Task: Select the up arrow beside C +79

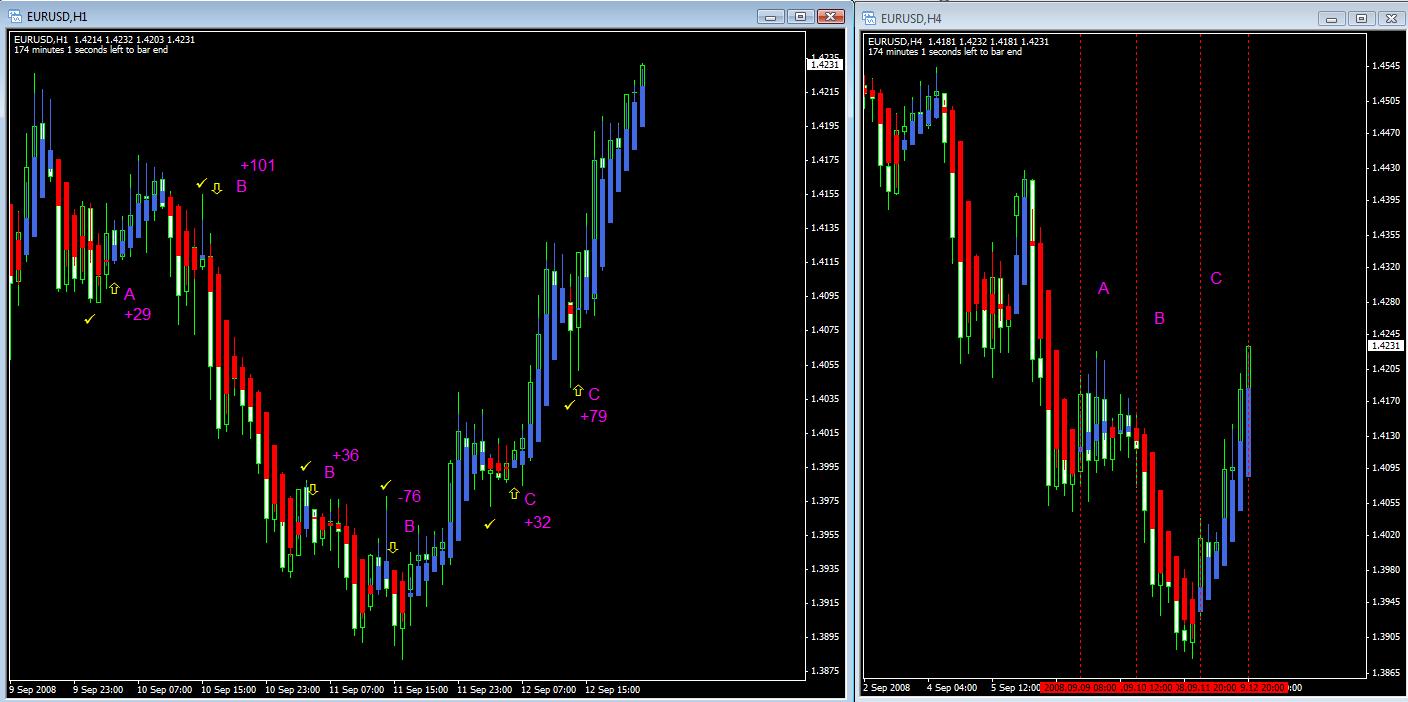Action: point(577,390)
